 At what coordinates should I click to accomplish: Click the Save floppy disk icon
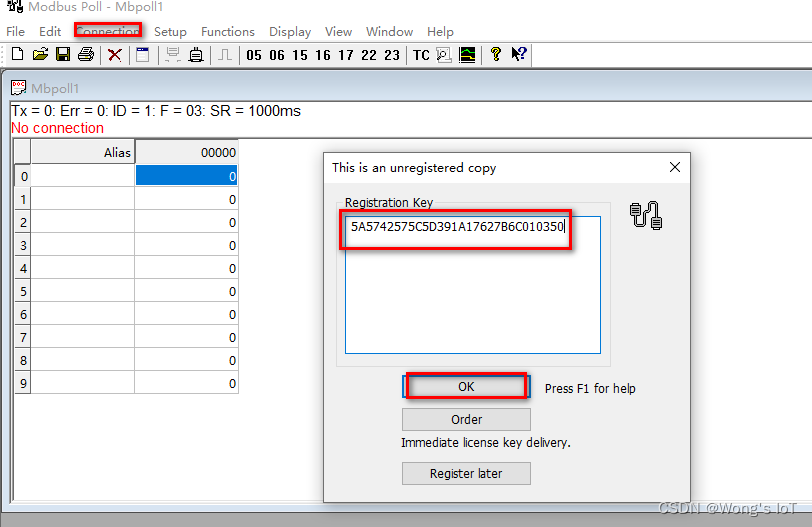[x=63, y=54]
